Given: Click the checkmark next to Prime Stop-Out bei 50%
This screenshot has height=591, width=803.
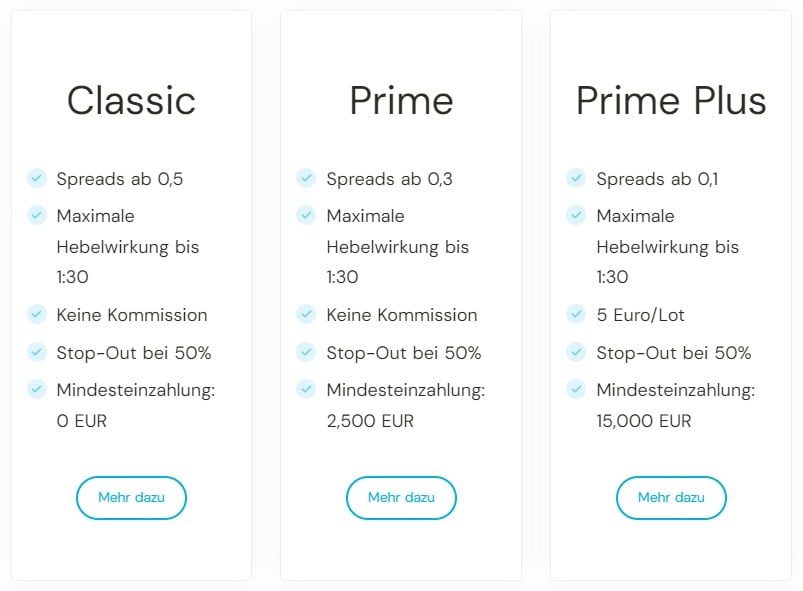Looking at the screenshot, I should (306, 352).
